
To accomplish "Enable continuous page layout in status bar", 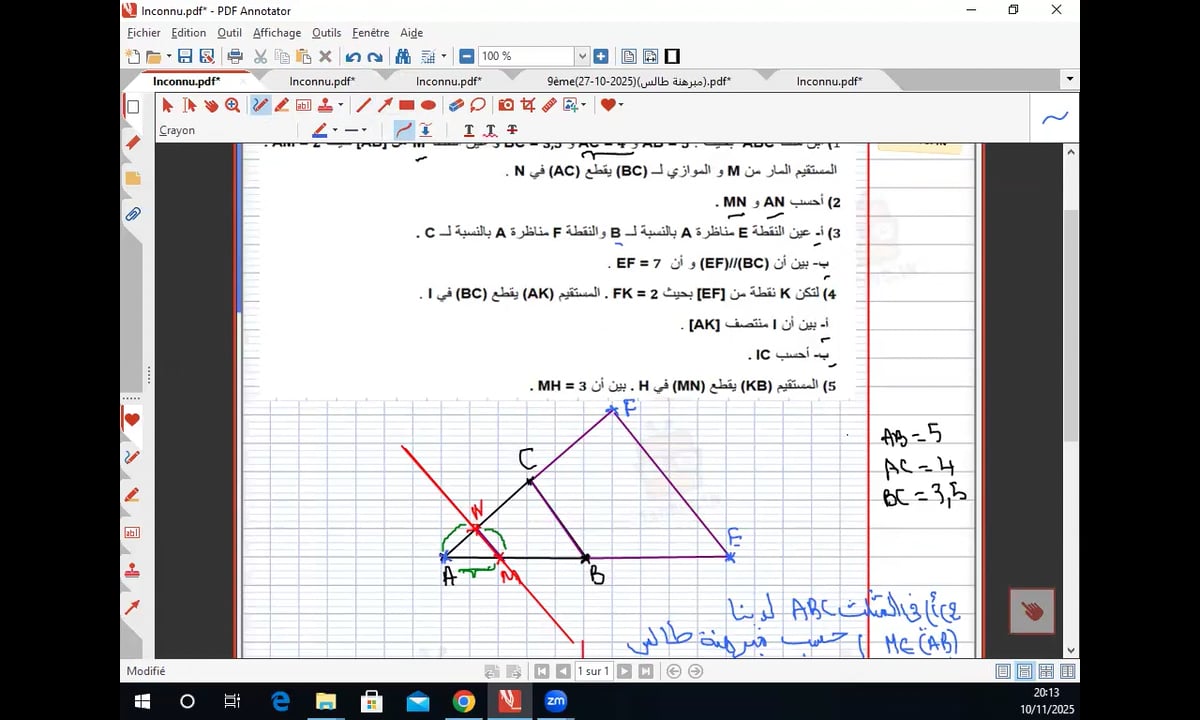I will pos(1025,672).
